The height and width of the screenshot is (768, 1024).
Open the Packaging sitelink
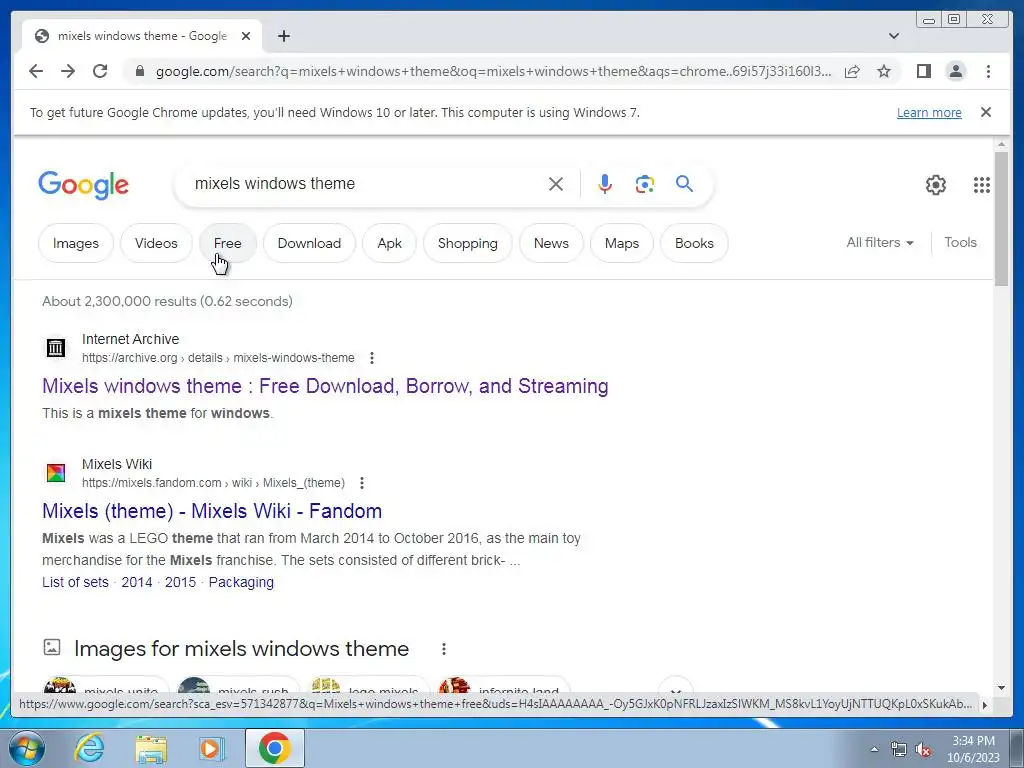[x=241, y=582]
